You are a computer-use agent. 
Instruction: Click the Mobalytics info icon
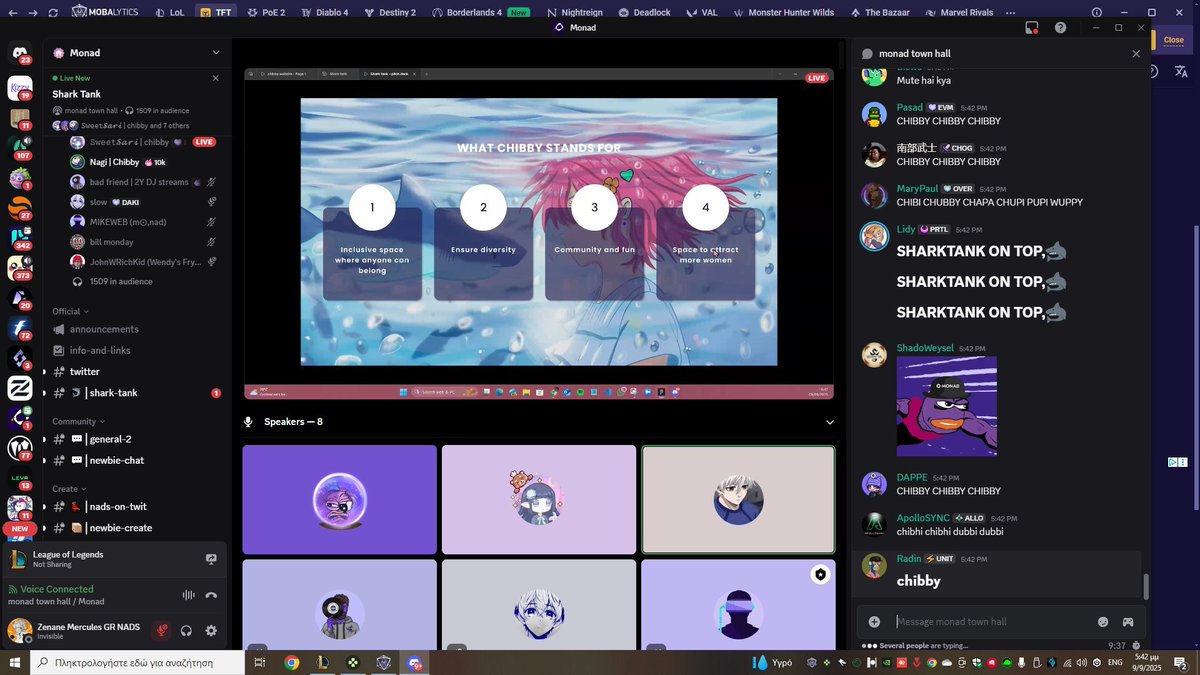[1096, 13]
